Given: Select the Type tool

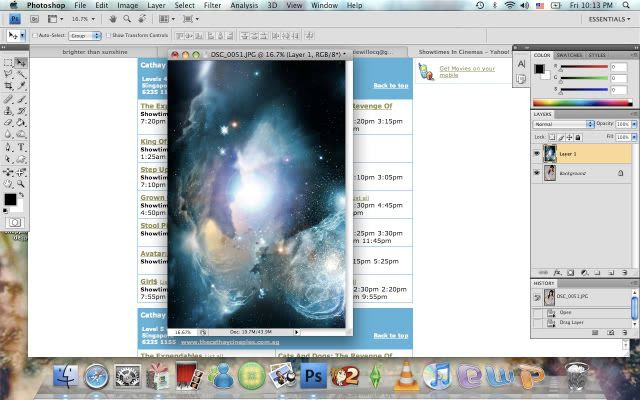Looking at the screenshot, I should [x=20, y=147].
